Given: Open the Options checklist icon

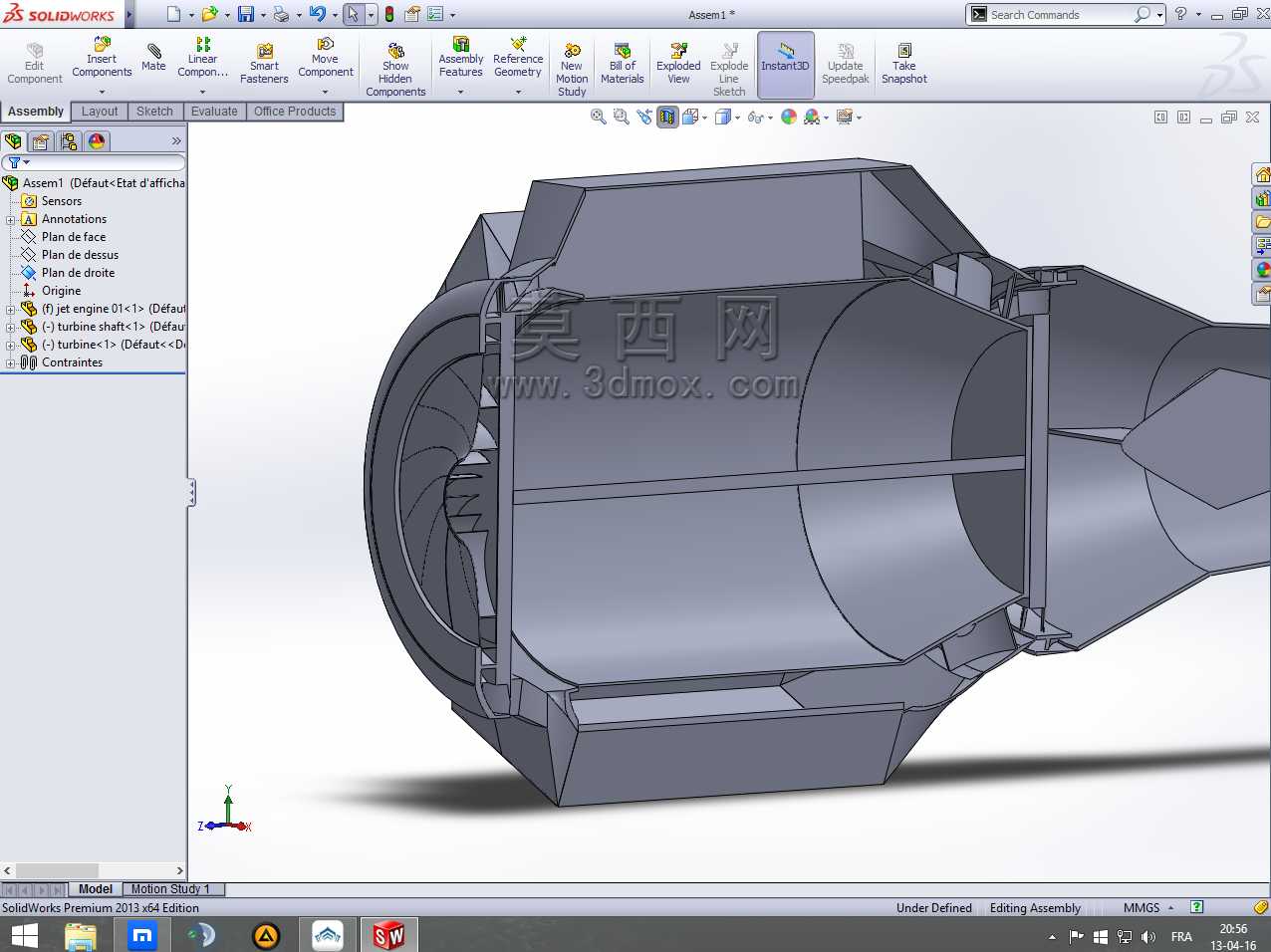Looking at the screenshot, I should (x=435, y=14).
